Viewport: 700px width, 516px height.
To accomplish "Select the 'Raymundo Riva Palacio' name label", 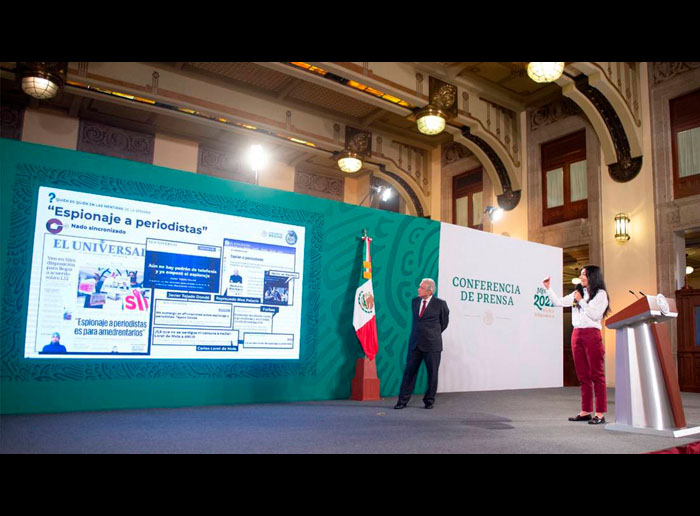I will click(x=238, y=298).
